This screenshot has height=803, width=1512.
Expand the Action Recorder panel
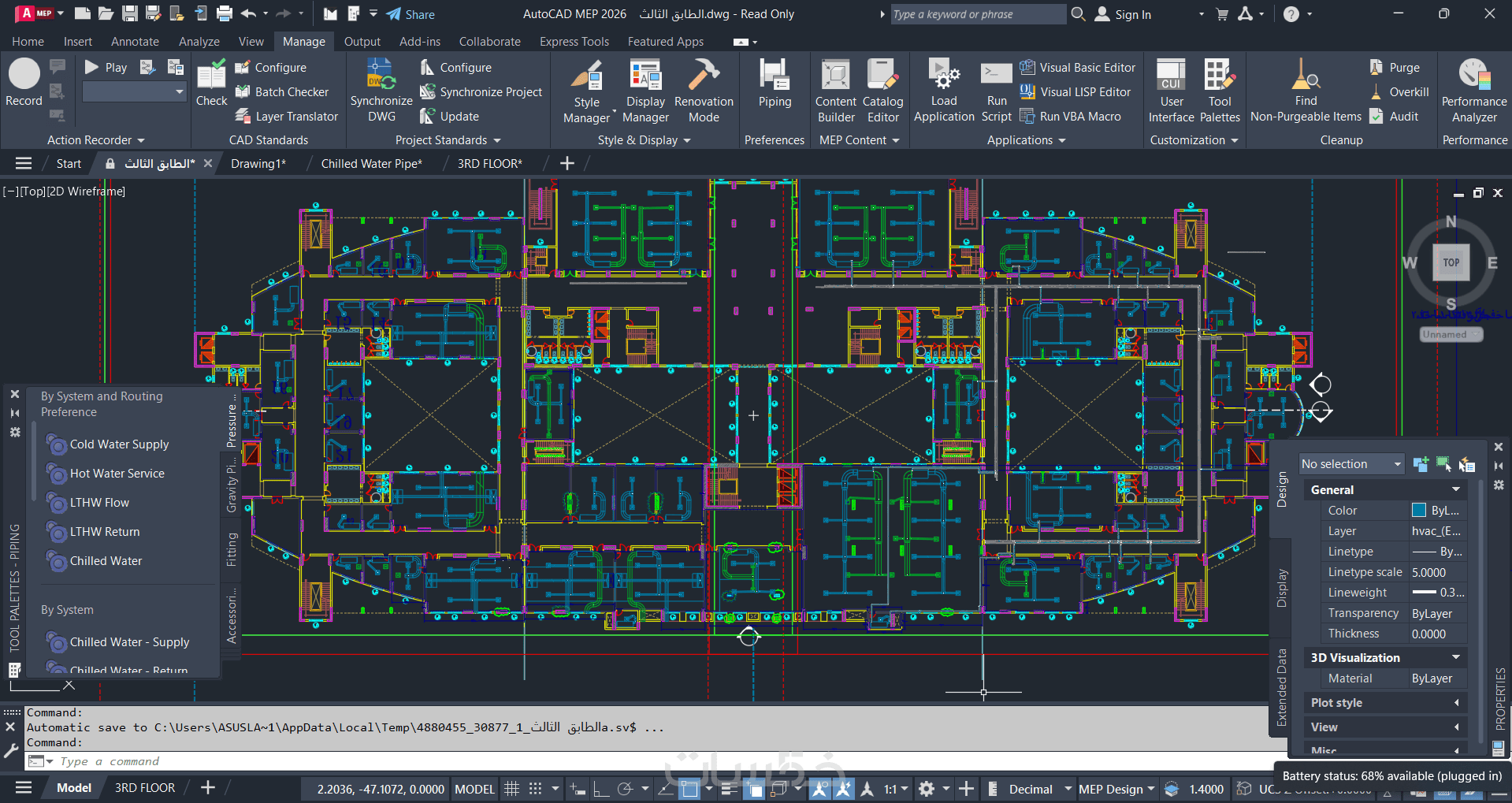96,140
